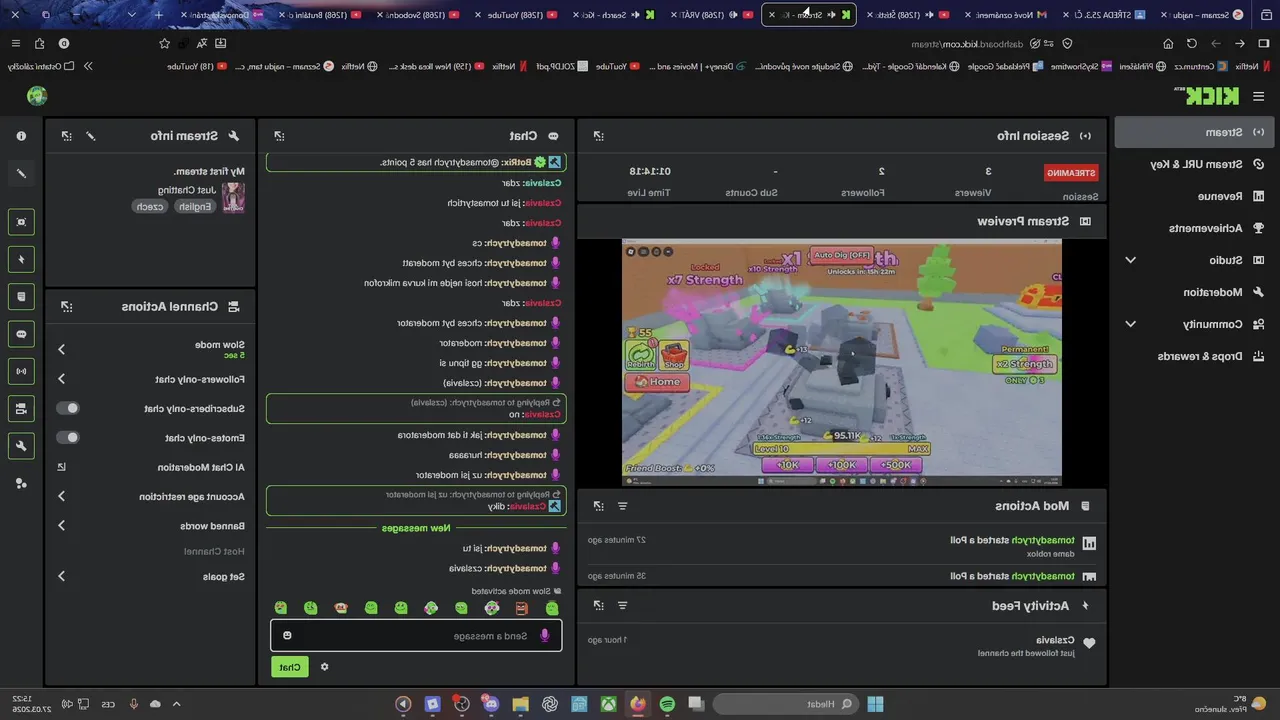Filter the Activity Feed list

(x=622, y=605)
